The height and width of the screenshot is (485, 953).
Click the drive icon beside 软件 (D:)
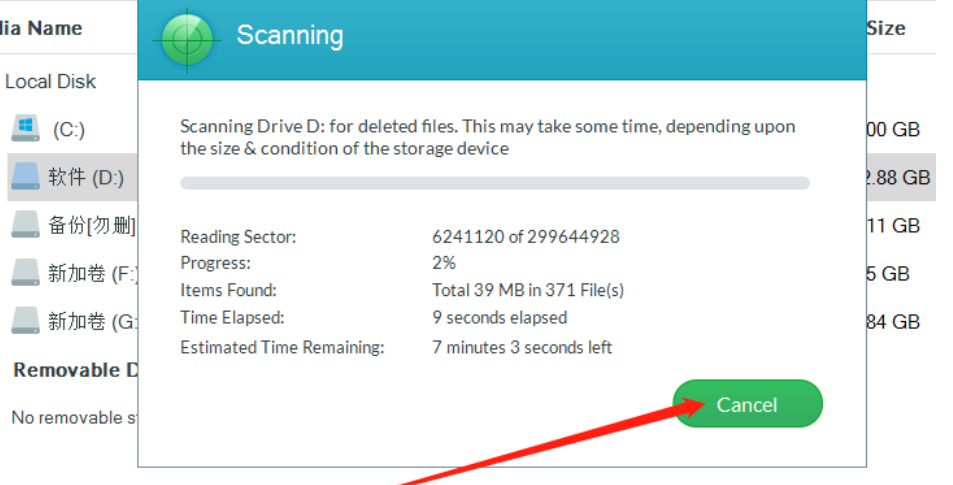25,177
